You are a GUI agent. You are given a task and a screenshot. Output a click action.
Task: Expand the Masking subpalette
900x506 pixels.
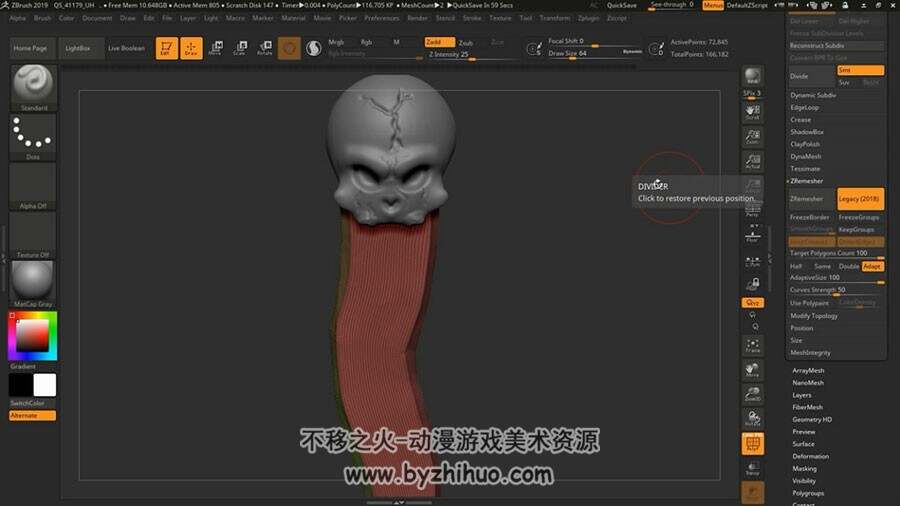[x=804, y=469]
